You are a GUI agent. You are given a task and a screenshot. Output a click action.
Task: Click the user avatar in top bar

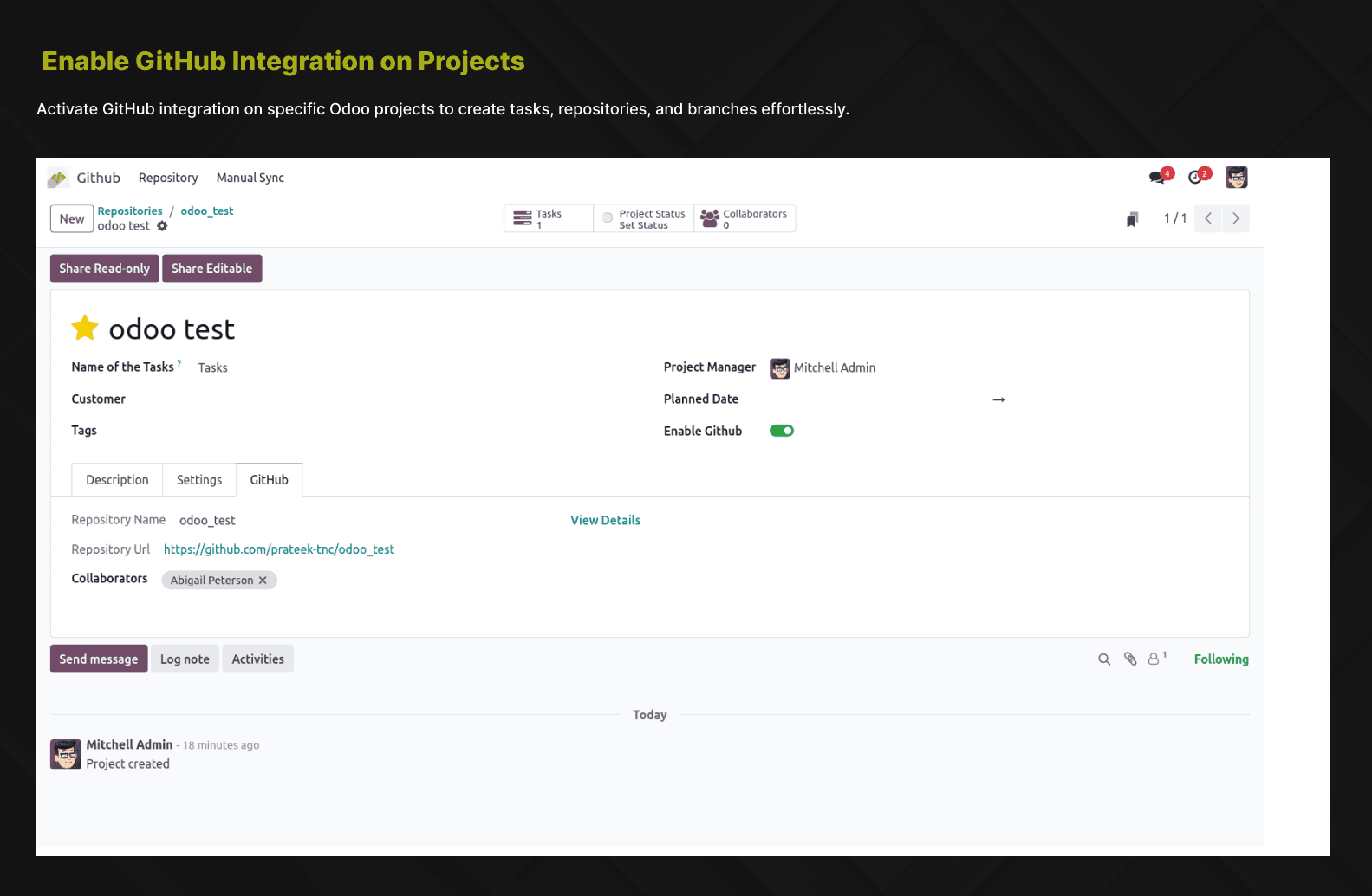(x=1236, y=178)
